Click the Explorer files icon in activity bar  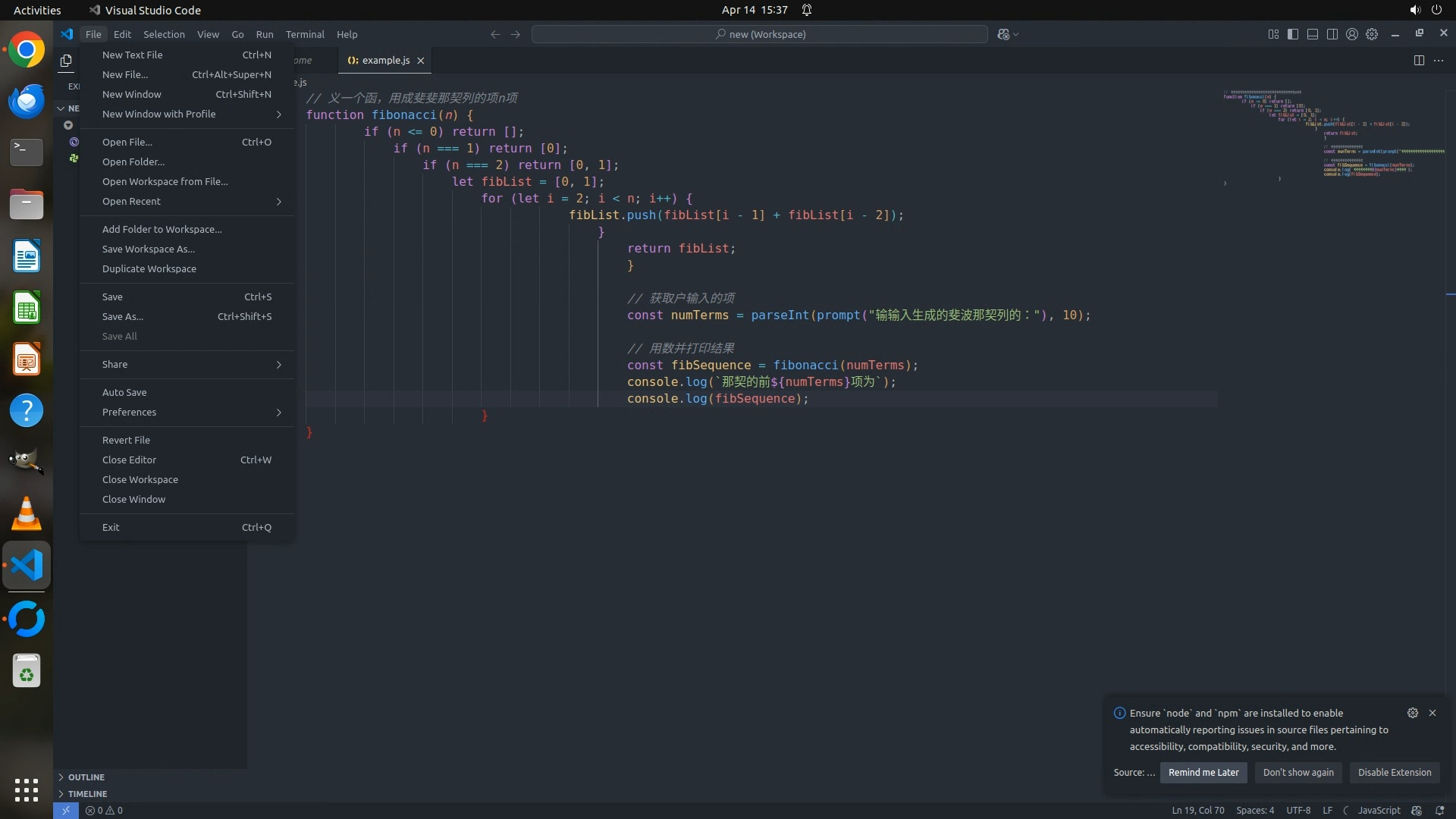(66, 61)
